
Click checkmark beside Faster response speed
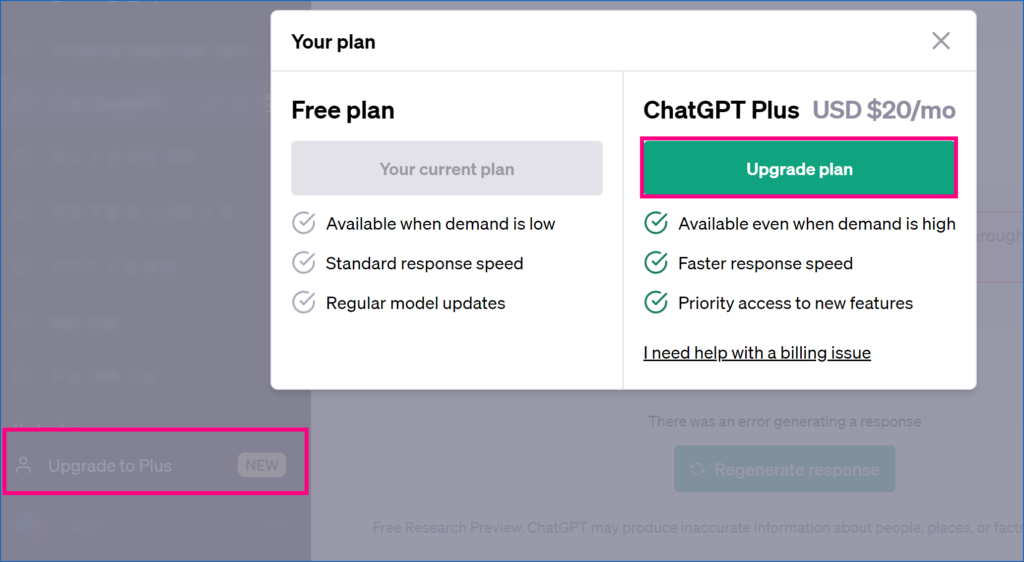pos(656,263)
